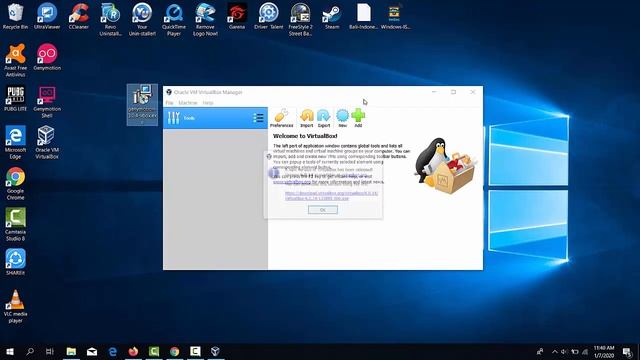Image resolution: width=640 pixels, height=360 pixels.
Task: Click OK in the update notification dialog
Action: tap(322, 210)
